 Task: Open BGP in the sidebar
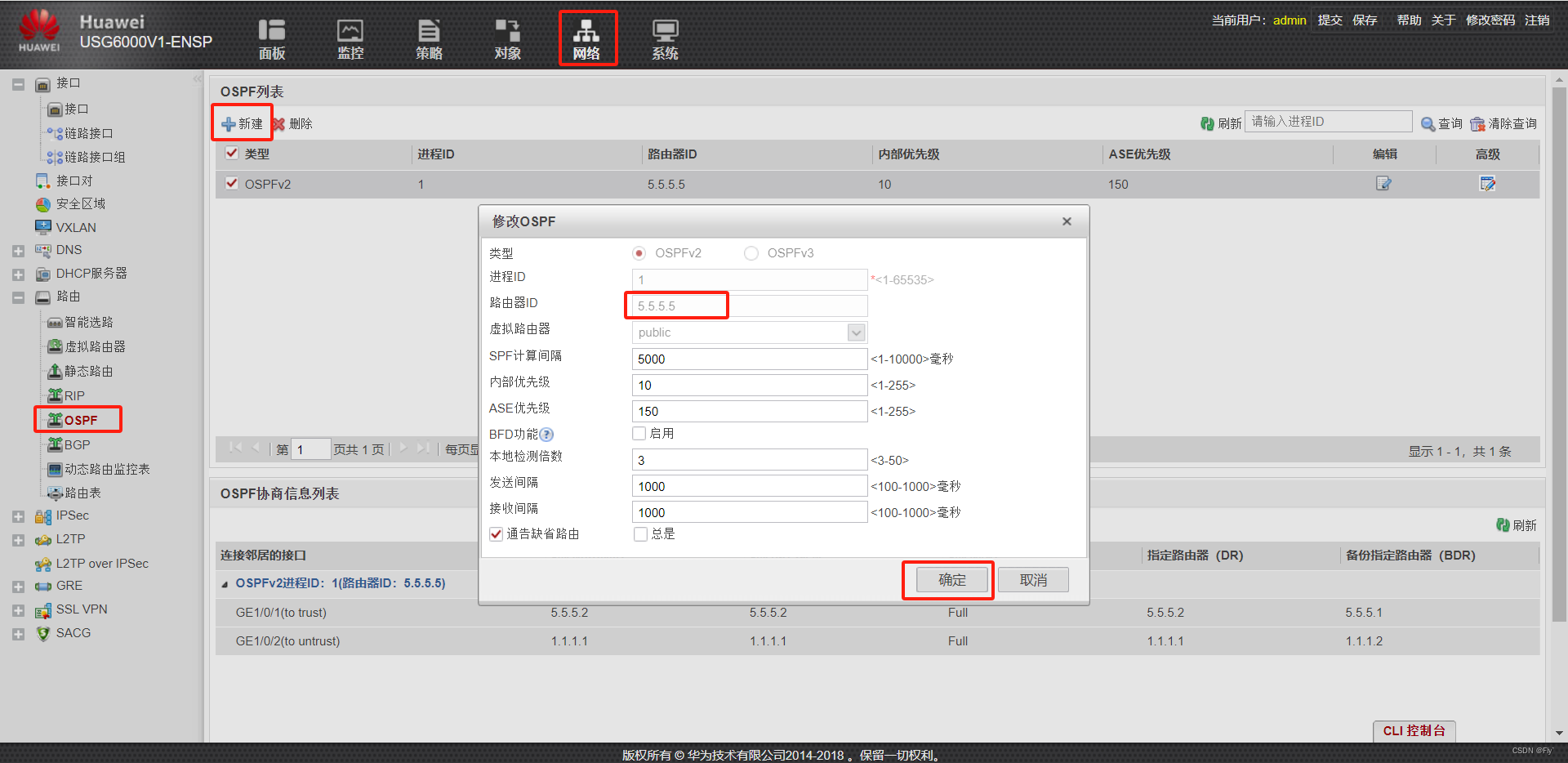[77, 444]
